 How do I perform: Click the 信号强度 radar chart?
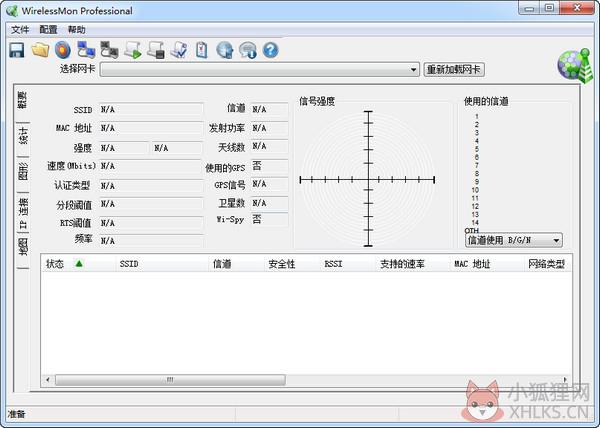pos(368,179)
